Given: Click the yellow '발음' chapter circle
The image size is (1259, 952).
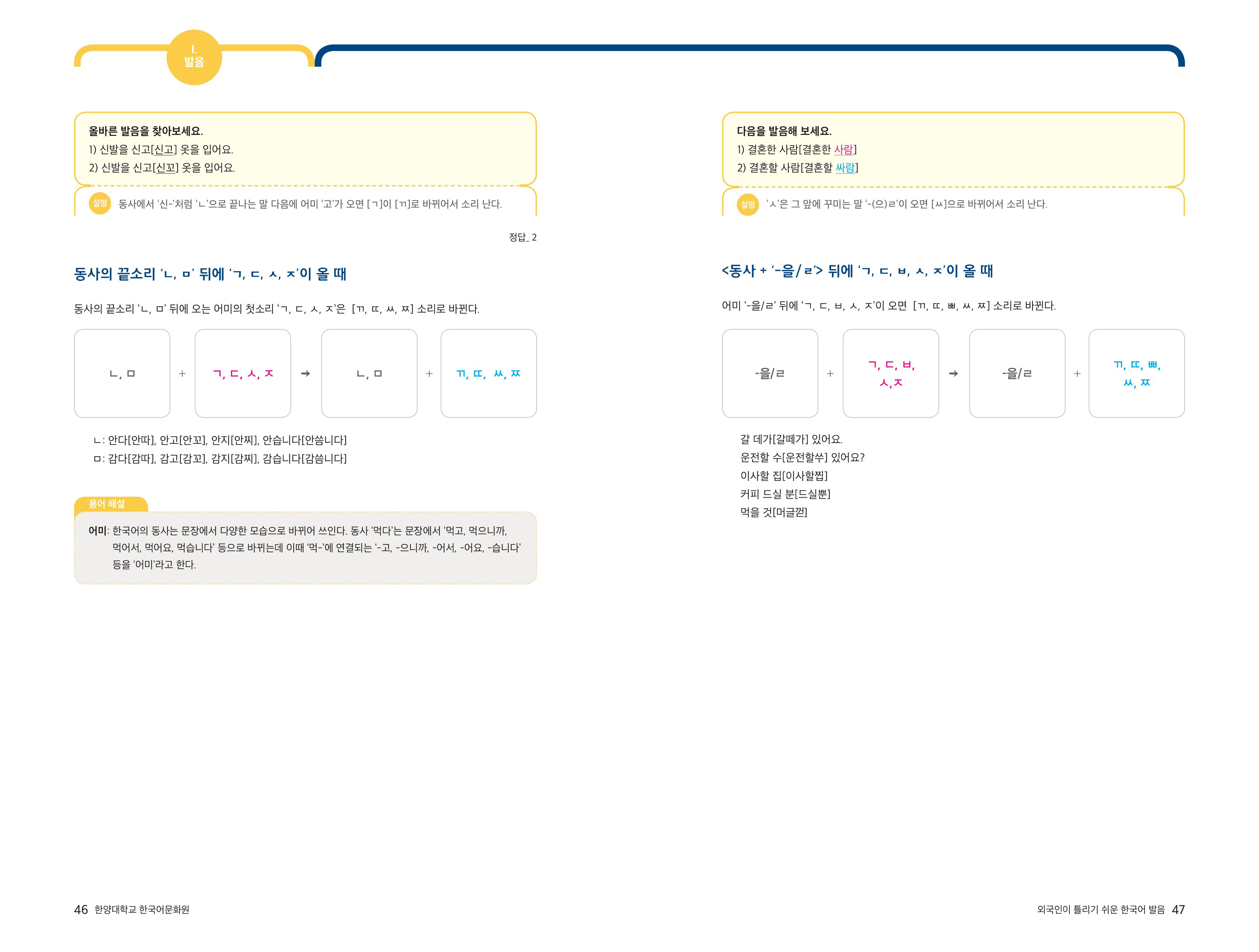Looking at the screenshot, I should [x=194, y=57].
